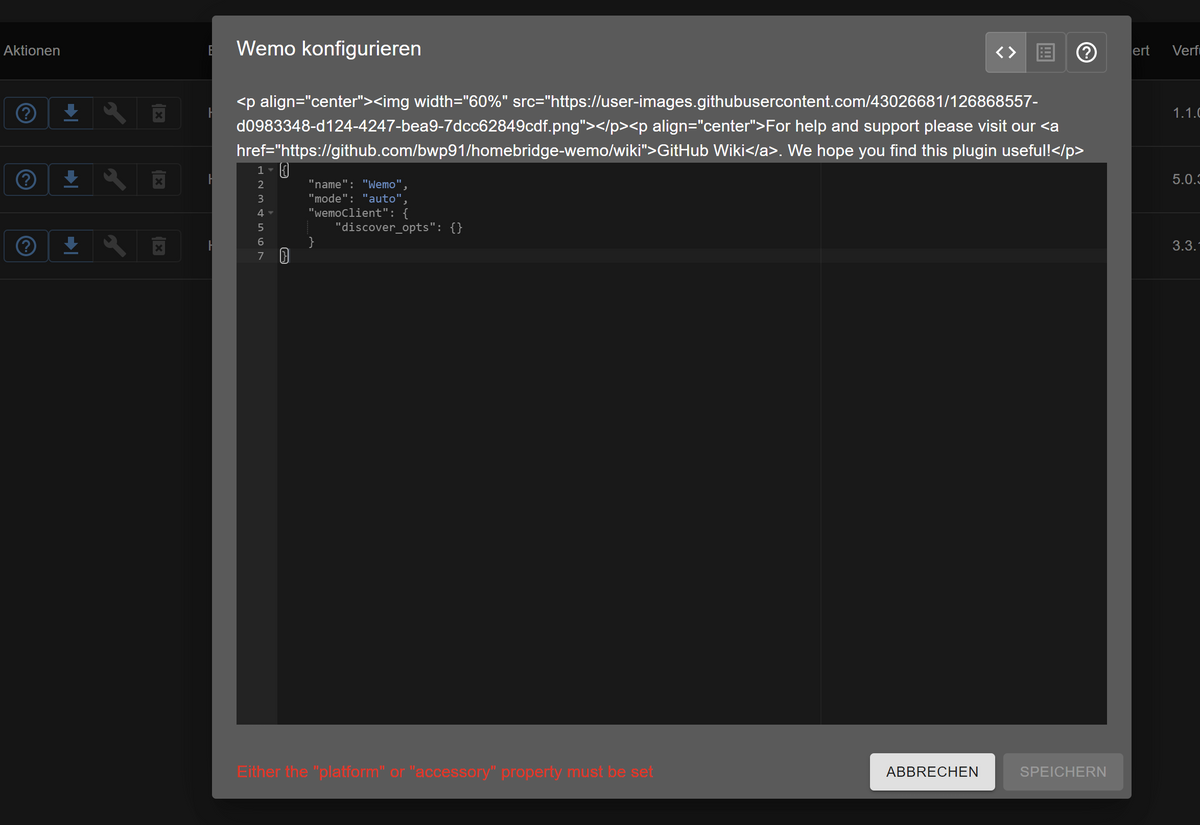Click version 3.3 in the background table
The image size is (1200, 825).
[x=1185, y=245]
